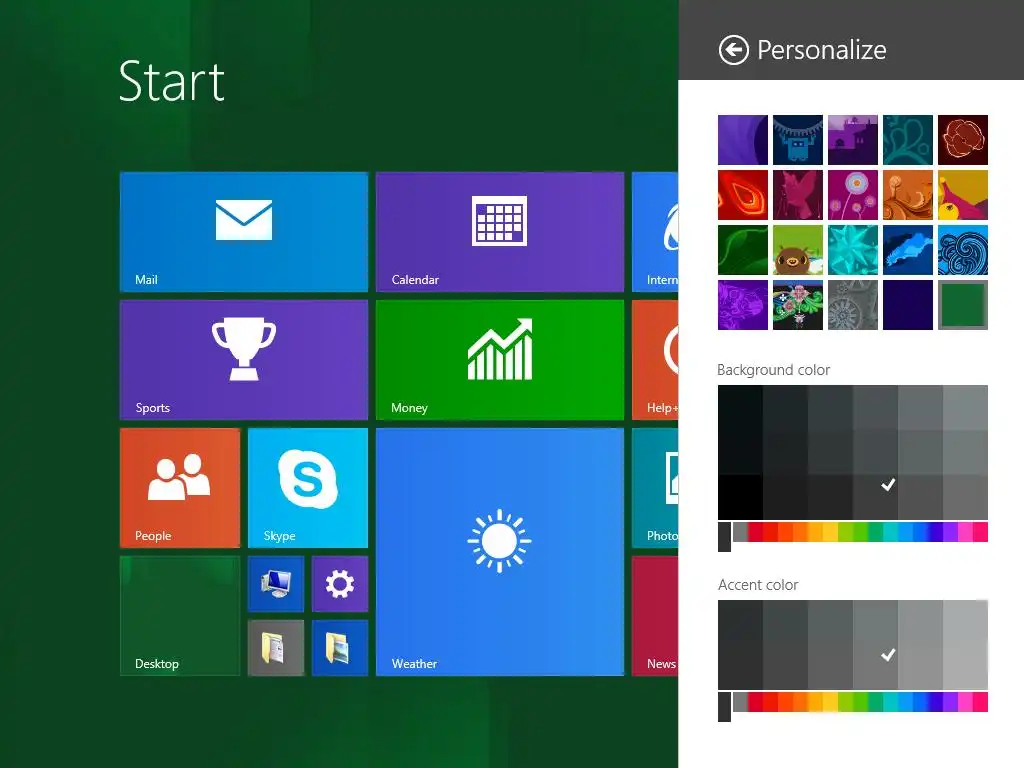The height and width of the screenshot is (768, 1024).
Task: Open the red News tile
Action: click(x=655, y=616)
